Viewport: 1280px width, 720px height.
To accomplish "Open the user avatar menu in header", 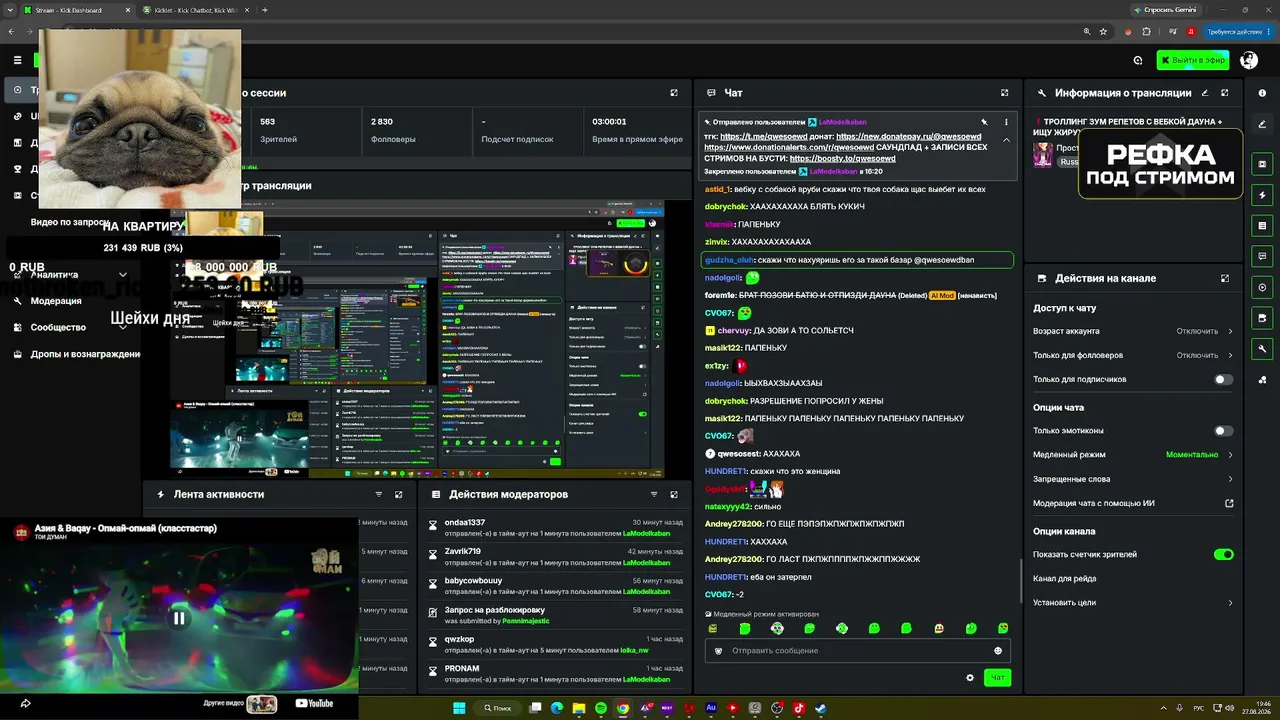I will pyautogui.click(x=1249, y=60).
